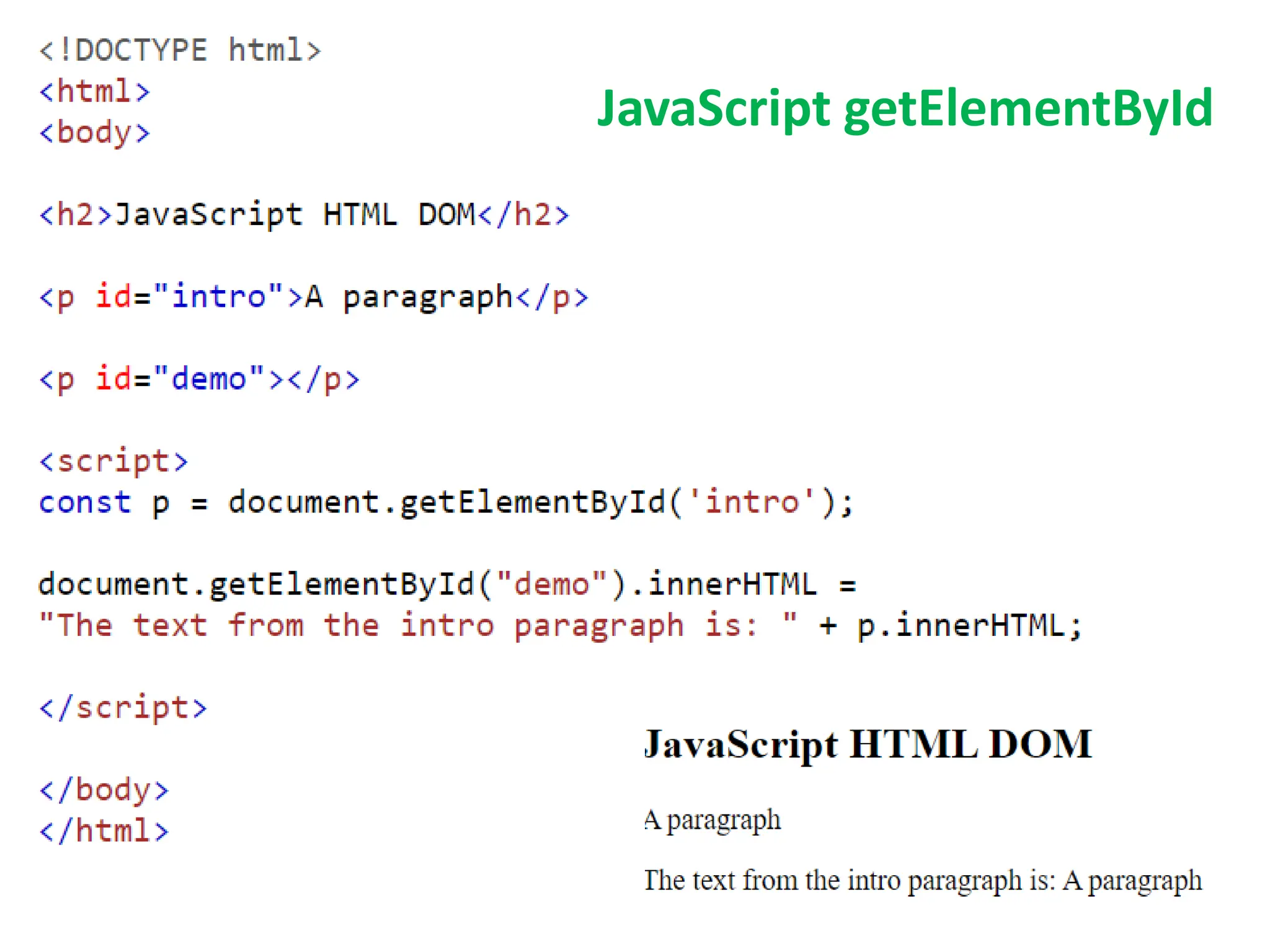The width and height of the screenshot is (1270, 952).
Task: Click the opening '<html>' tag line
Action: (x=95, y=91)
